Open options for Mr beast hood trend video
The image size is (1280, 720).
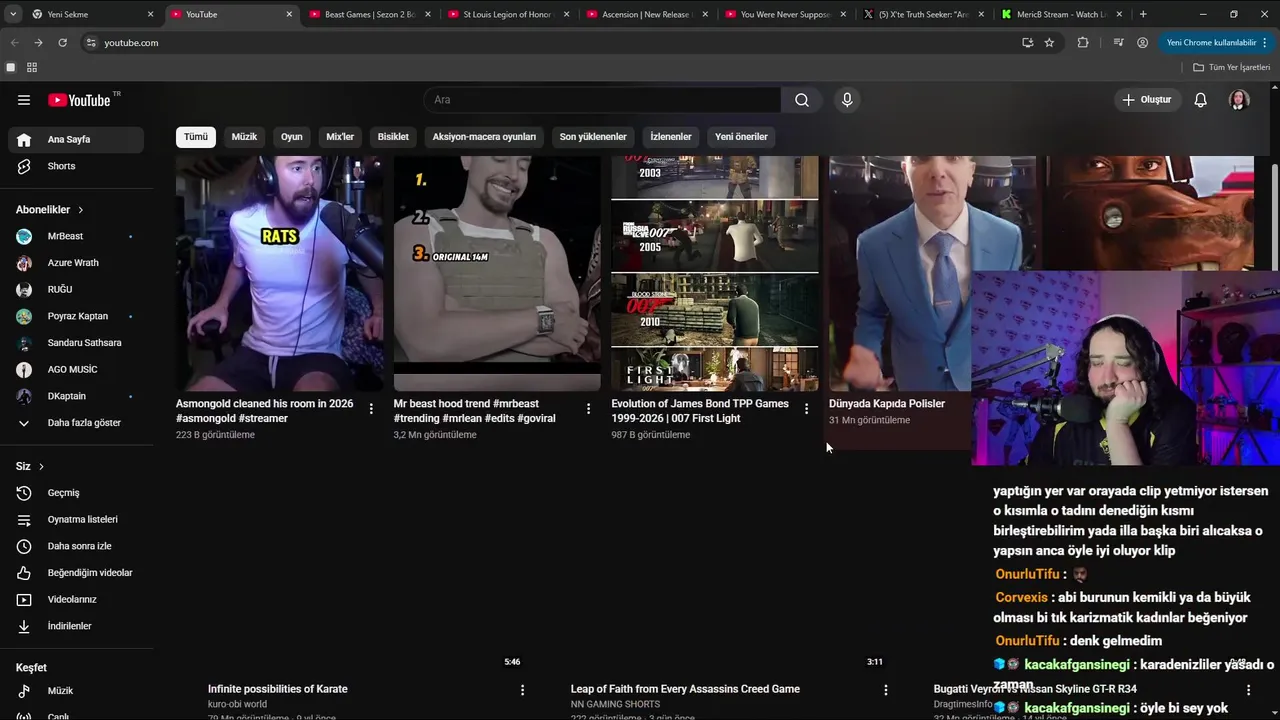(588, 409)
